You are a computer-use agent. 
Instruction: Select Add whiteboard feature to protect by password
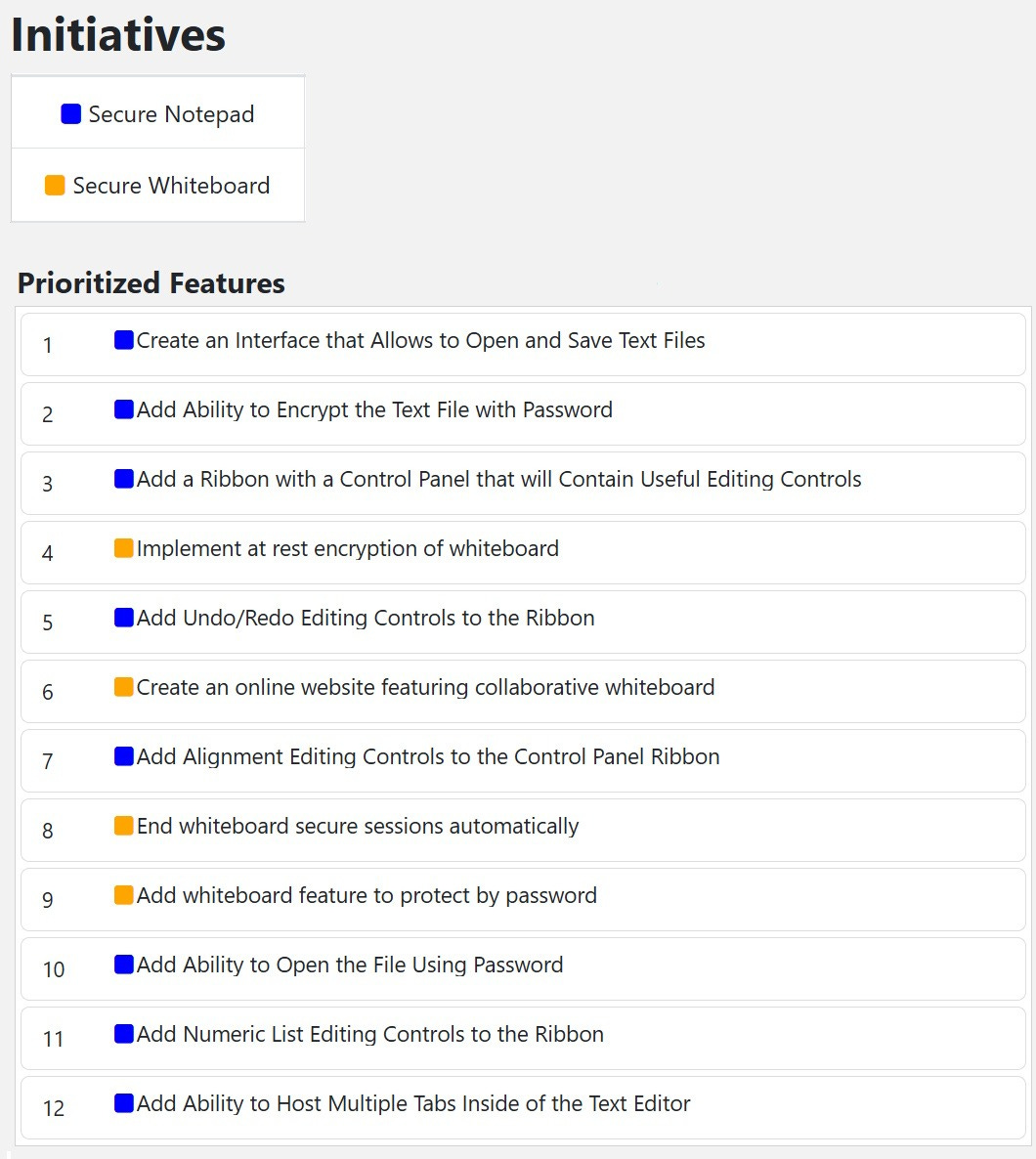[523, 900]
